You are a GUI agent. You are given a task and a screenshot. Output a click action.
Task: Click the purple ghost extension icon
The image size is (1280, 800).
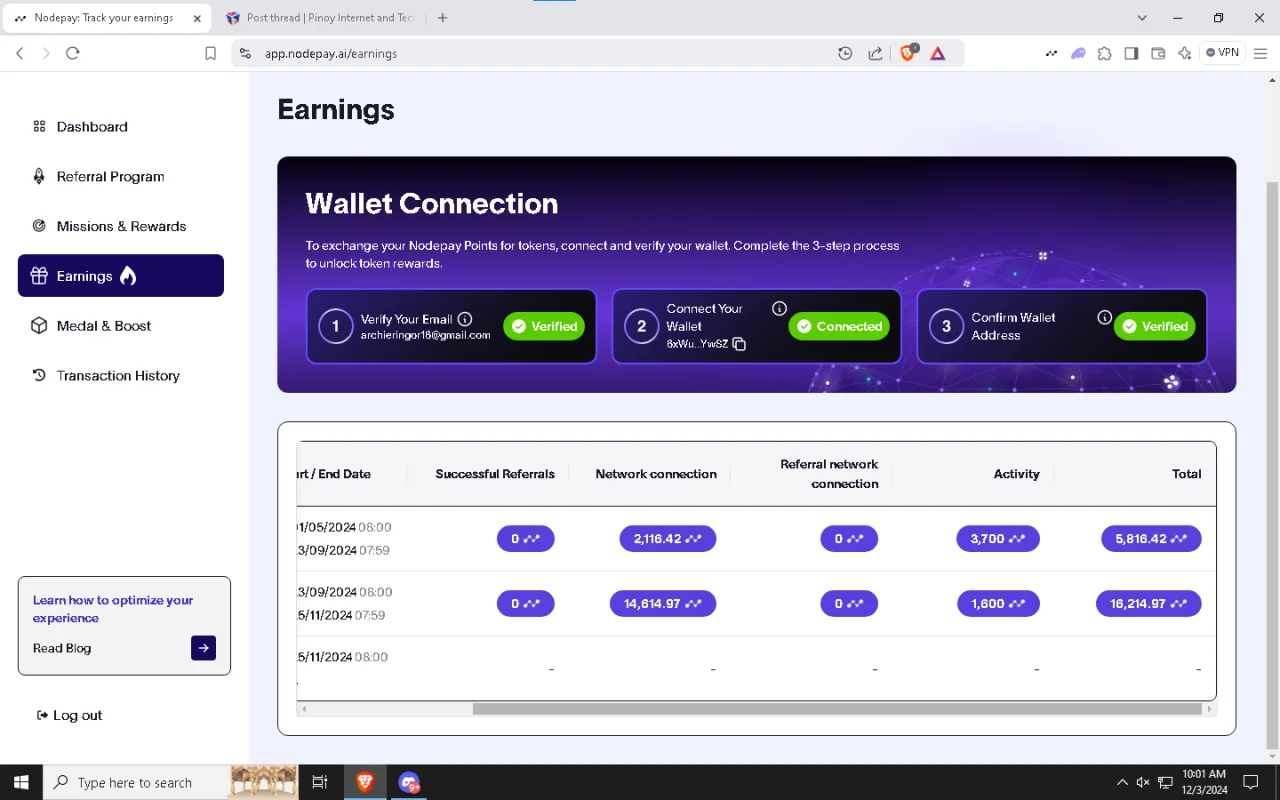point(1078,53)
